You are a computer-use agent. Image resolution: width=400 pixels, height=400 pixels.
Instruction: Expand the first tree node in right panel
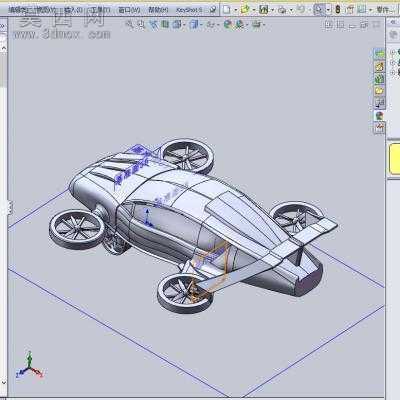[x=392, y=52]
